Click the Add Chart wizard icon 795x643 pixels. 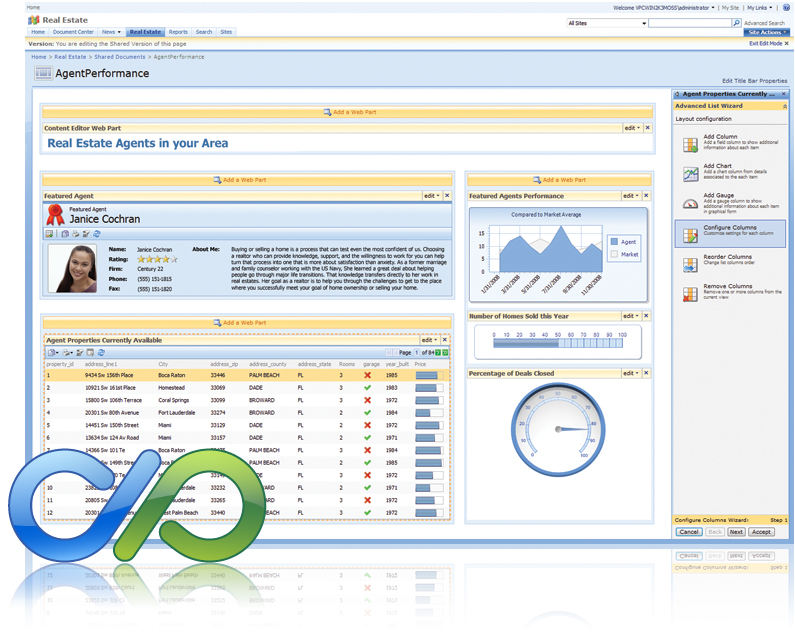[690, 174]
